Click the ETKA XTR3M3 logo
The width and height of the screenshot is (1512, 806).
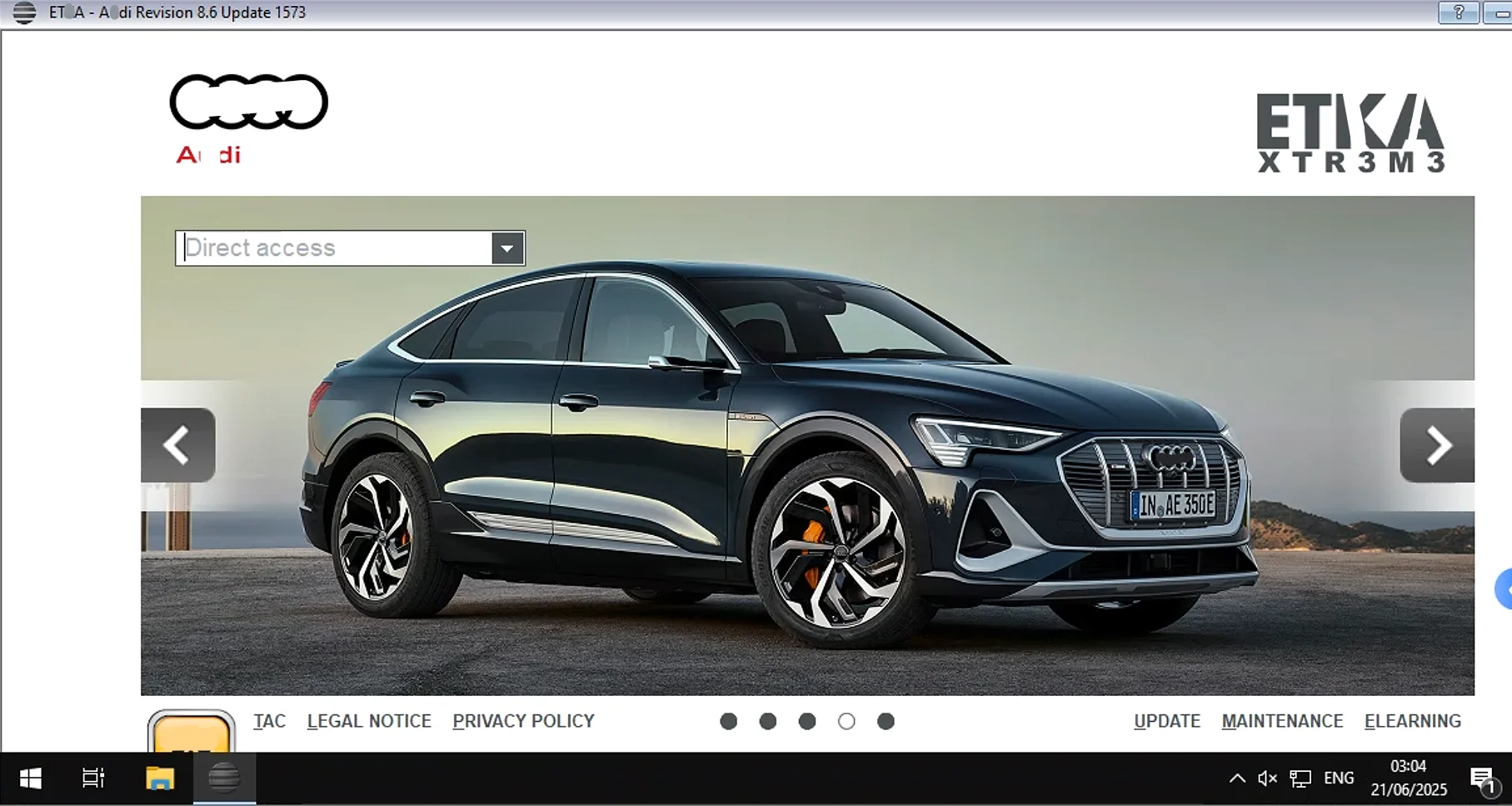pos(1350,133)
